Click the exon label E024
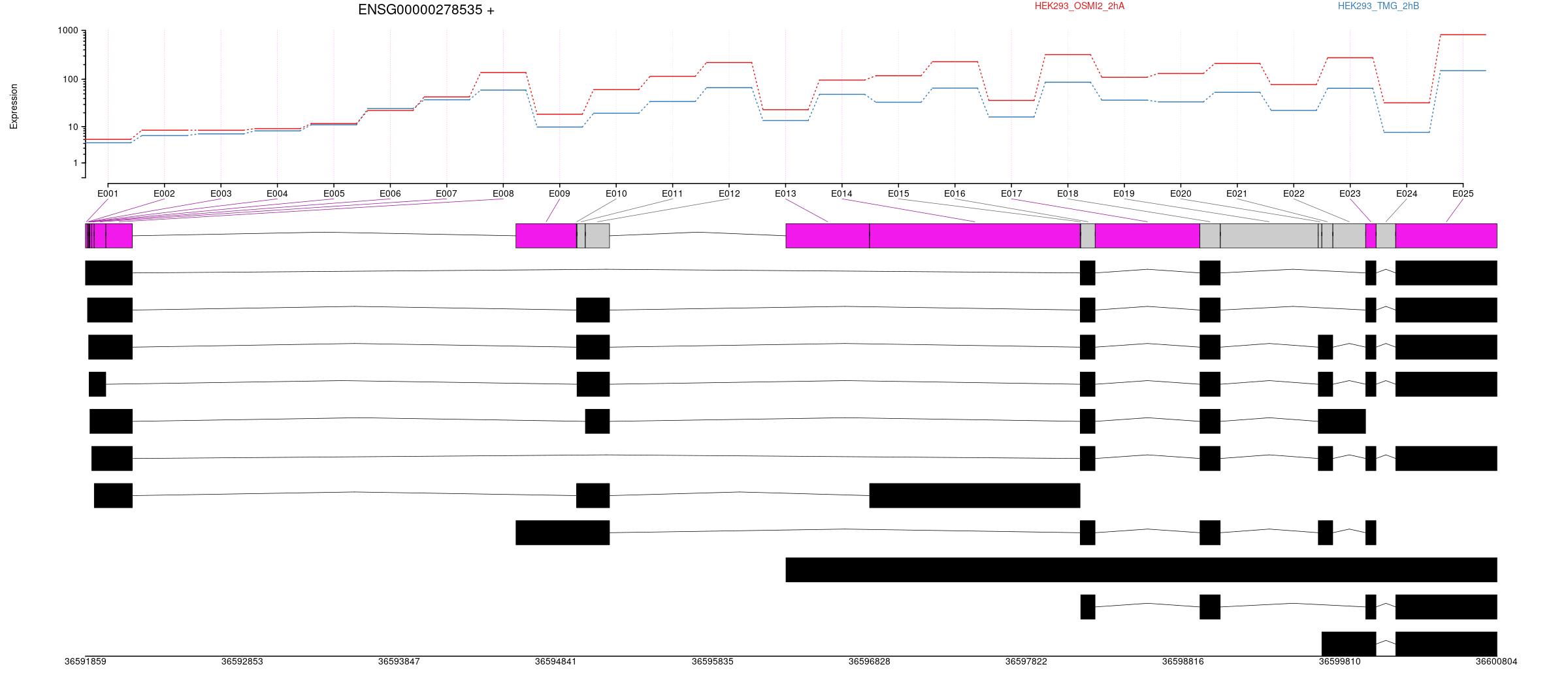Viewport: 1568px width, 673px height. tap(1407, 193)
